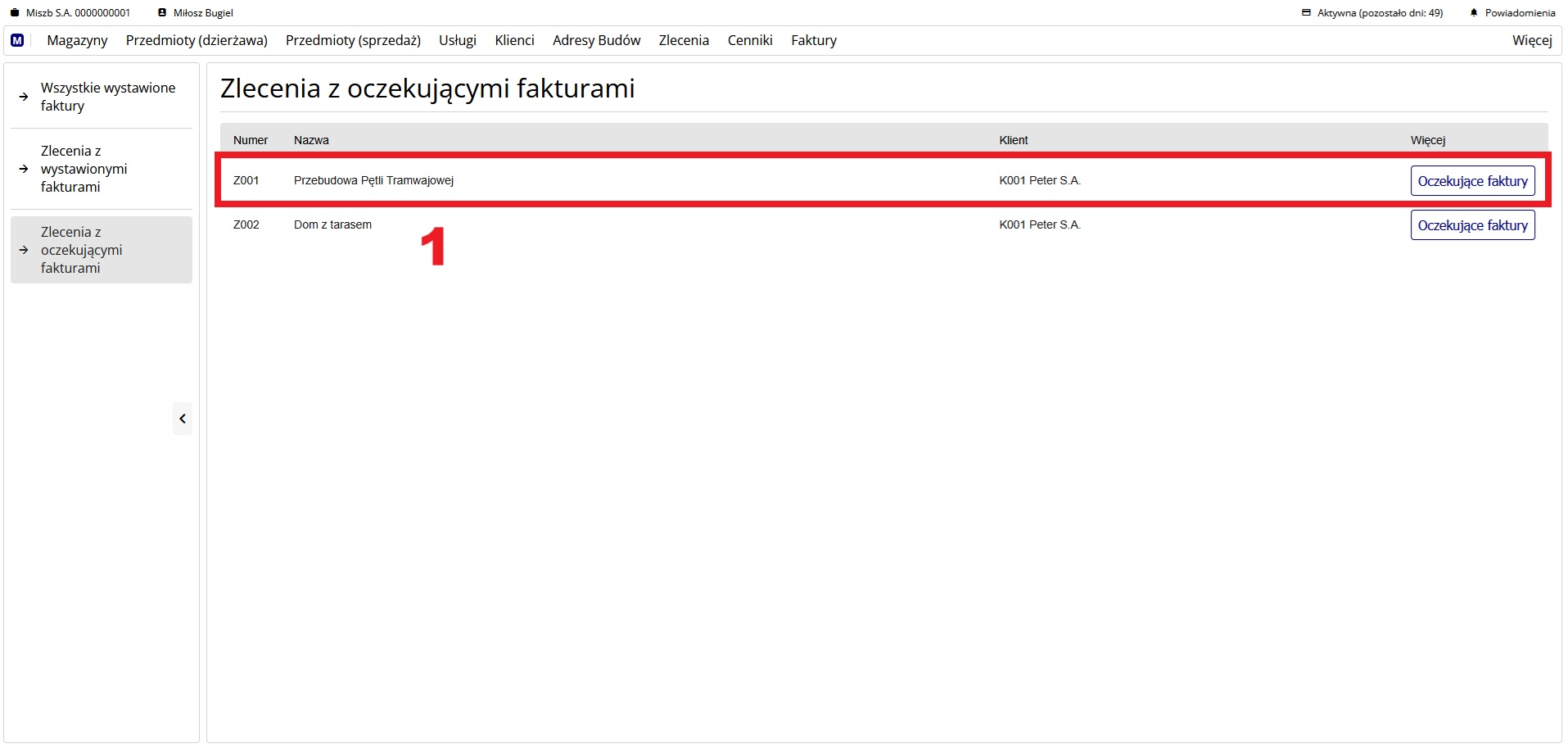Open the Cenniki menu item

pyautogui.click(x=749, y=40)
